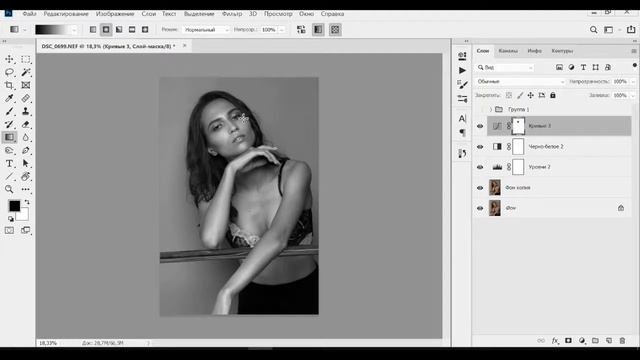
Task: Hide the Фон копия layer
Action: (x=480, y=188)
